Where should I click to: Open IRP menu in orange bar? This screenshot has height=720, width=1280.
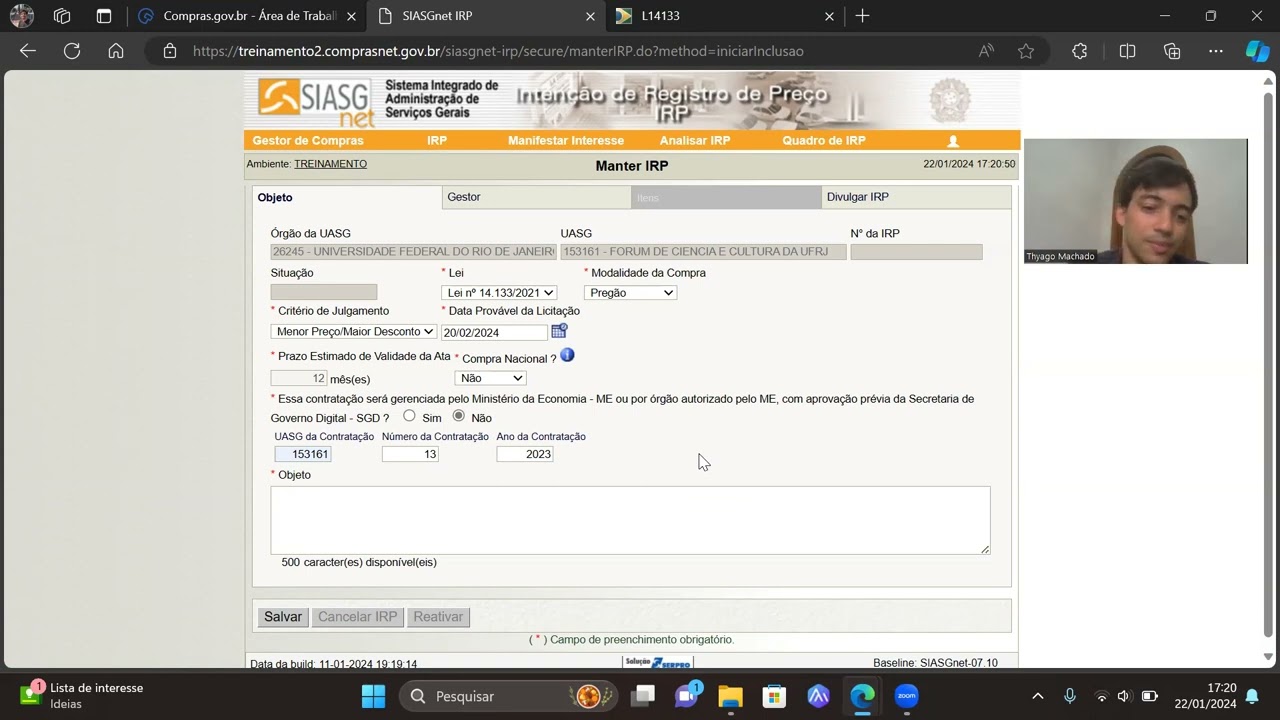tap(437, 141)
